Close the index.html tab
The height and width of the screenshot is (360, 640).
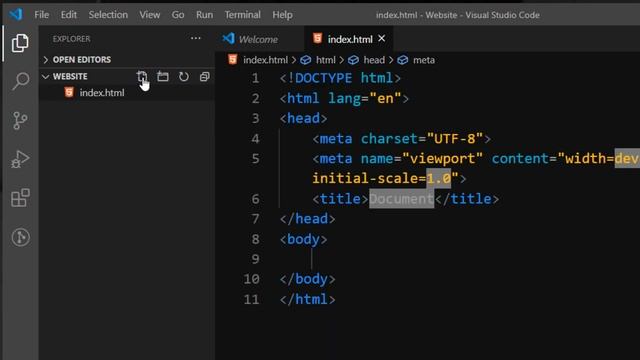point(382,38)
